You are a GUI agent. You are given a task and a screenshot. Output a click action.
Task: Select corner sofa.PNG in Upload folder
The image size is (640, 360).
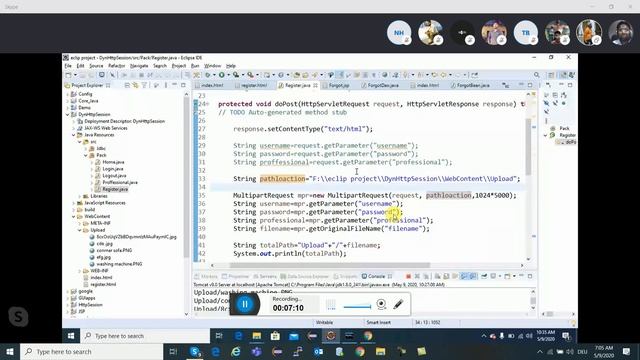tap(114, 251)
